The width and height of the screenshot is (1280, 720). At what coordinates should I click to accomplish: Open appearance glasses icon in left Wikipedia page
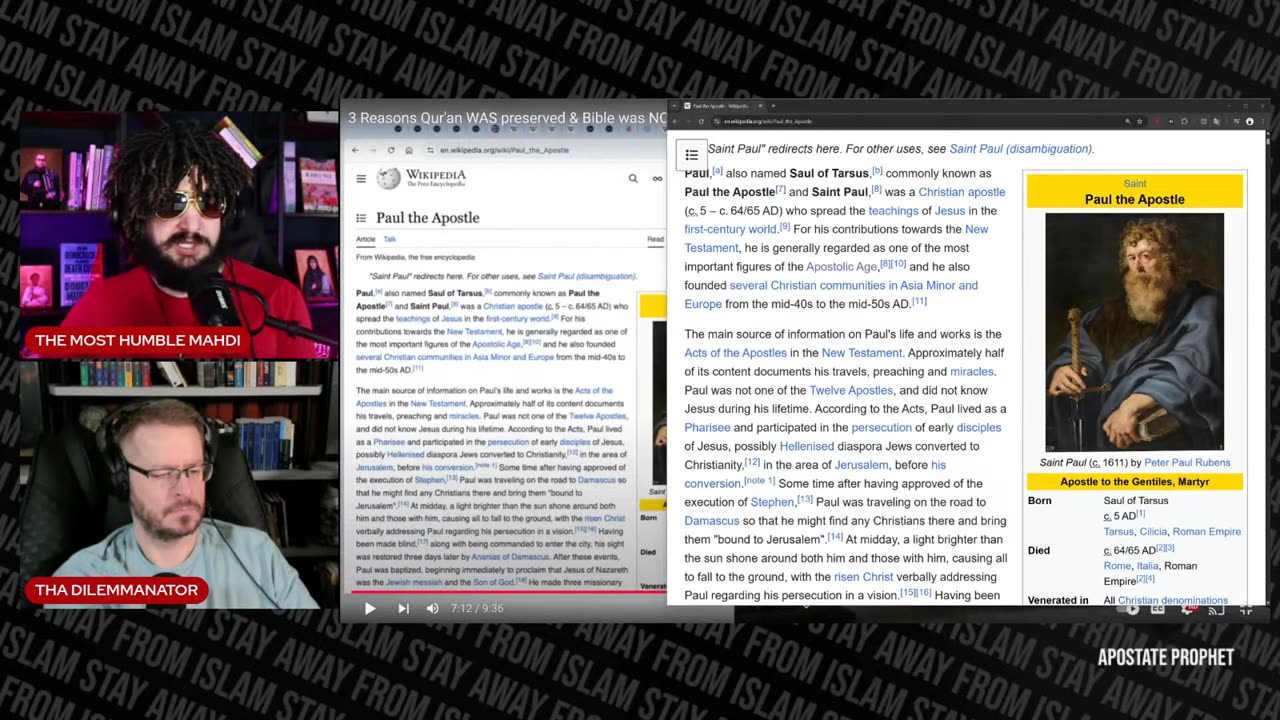coord(657,179)
